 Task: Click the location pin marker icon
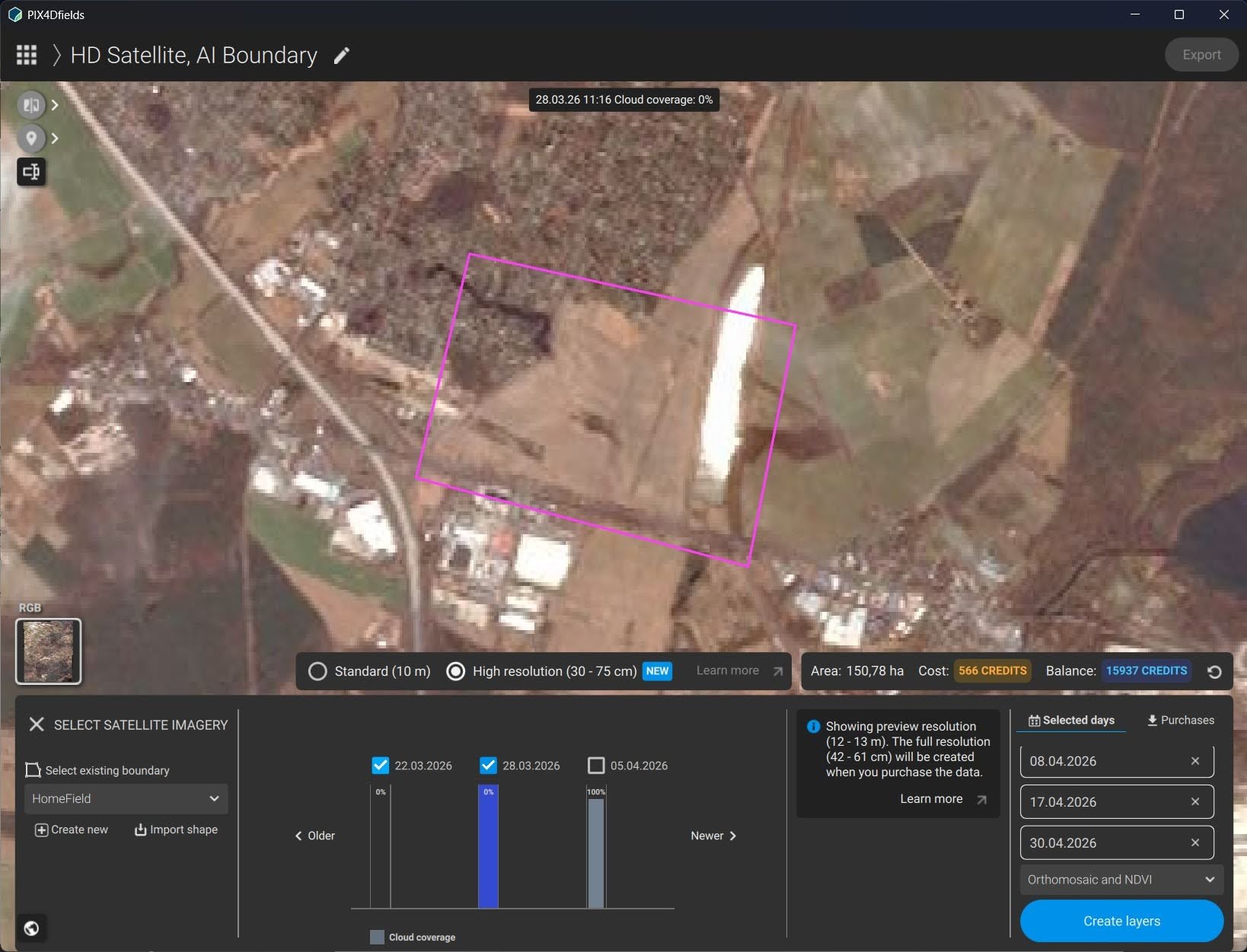tap(31, 138)
